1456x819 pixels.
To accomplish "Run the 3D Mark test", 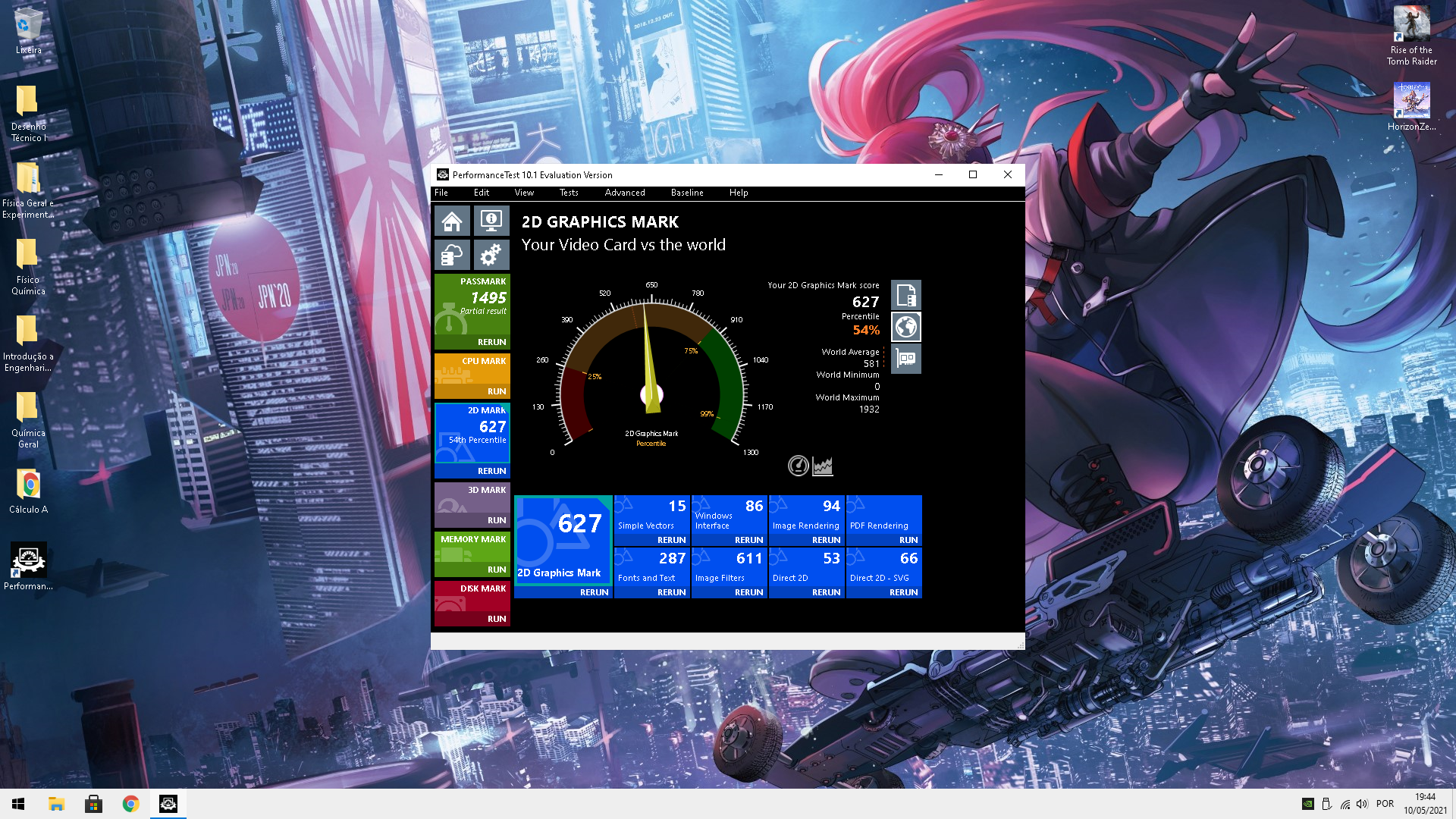I will pos(497,520).
